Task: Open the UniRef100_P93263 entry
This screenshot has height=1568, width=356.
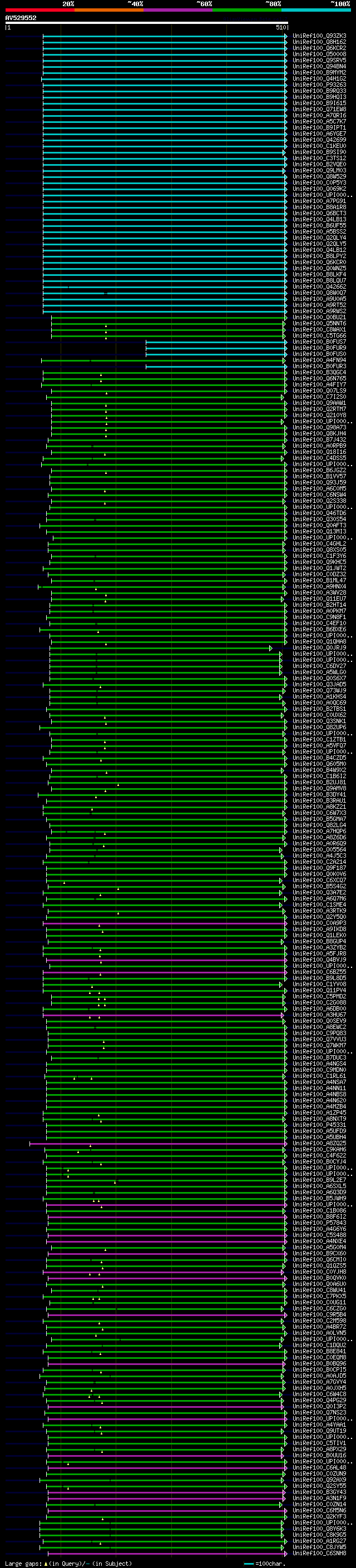Action: (x=319, y=85)
